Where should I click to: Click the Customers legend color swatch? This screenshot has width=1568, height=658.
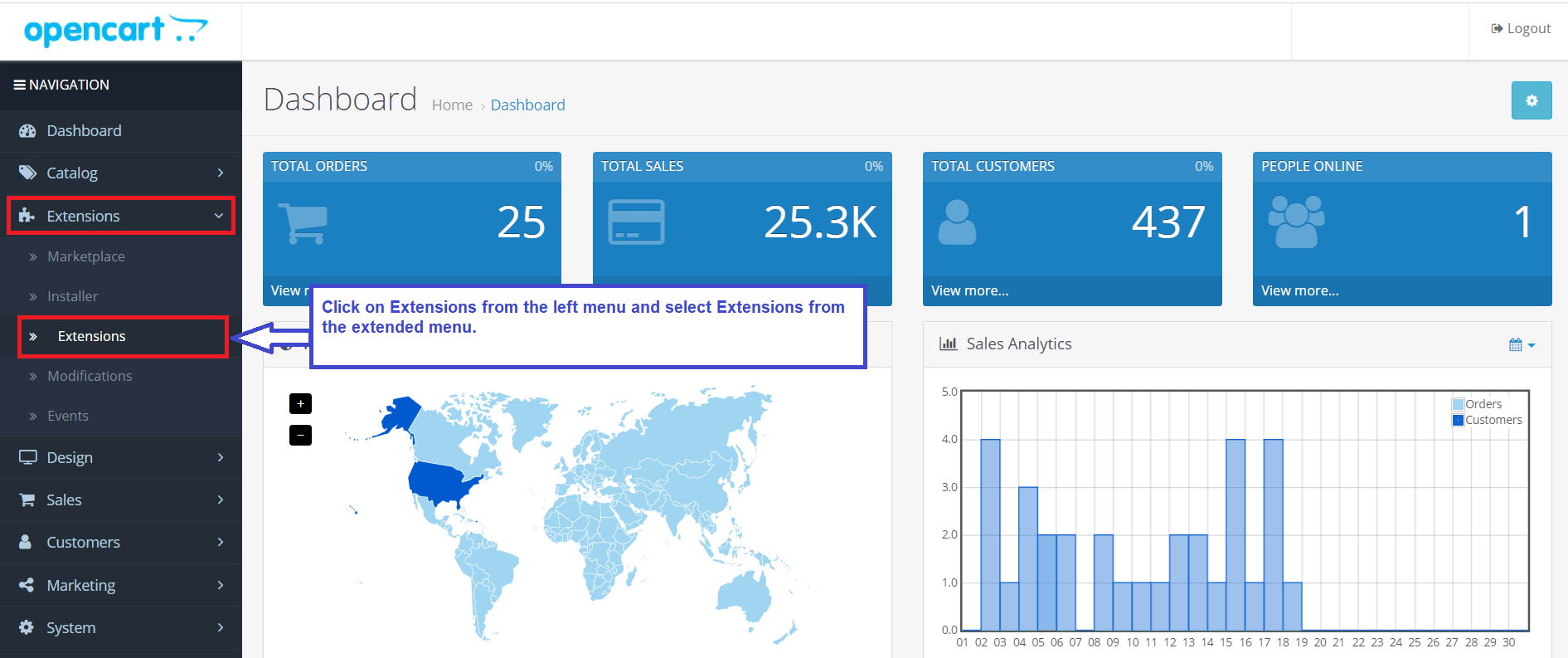coord(1458,421)
